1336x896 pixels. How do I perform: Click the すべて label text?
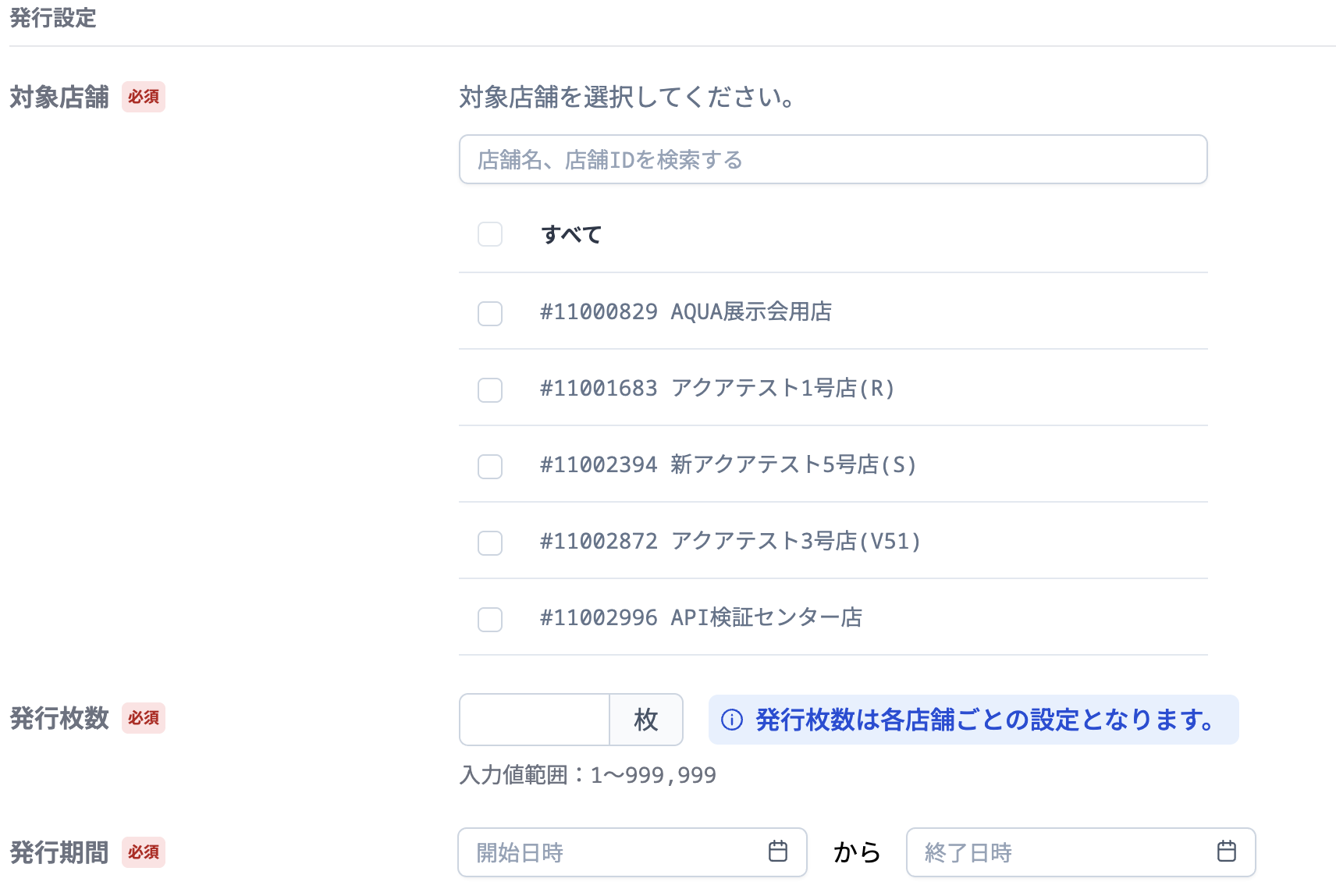(x=571, y=234)
